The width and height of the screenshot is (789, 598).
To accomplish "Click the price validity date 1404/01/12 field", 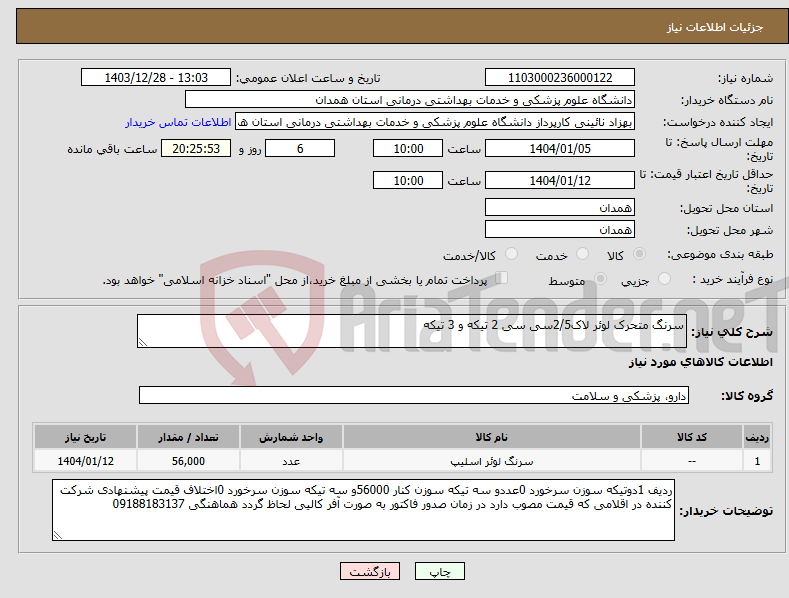I will coord(560,180).
